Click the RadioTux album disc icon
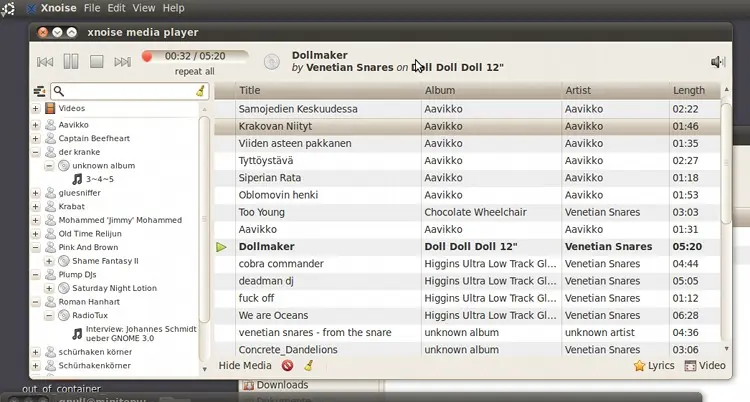Image resolution: width=750 pixels, height=402 pixels. pos(64,315)
